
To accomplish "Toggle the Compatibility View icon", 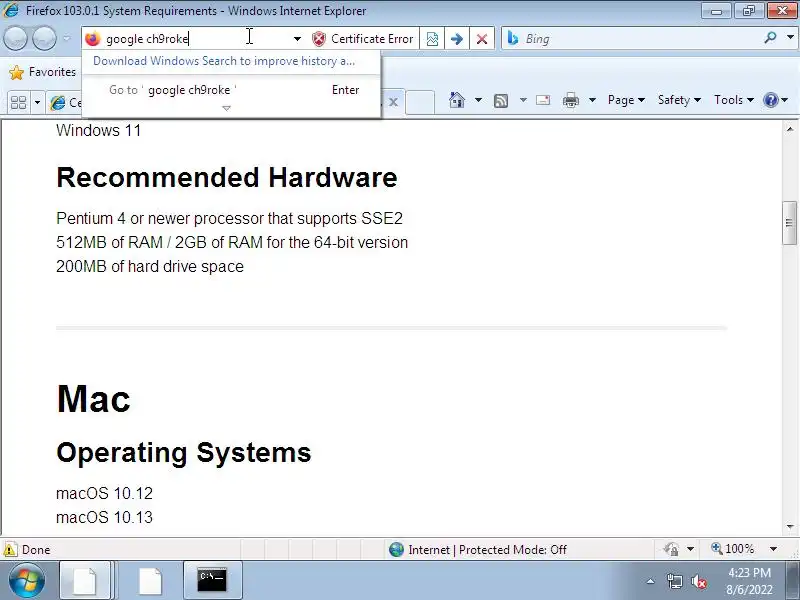I will 432,39.
